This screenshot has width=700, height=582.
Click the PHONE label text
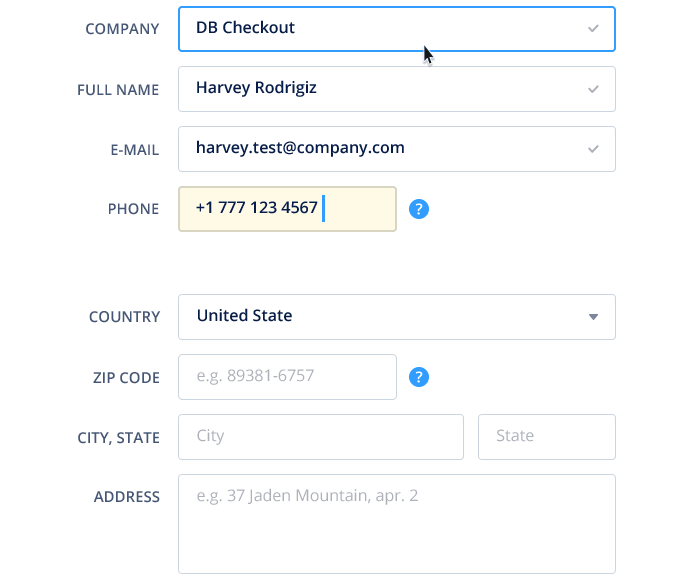coord(133,209)
